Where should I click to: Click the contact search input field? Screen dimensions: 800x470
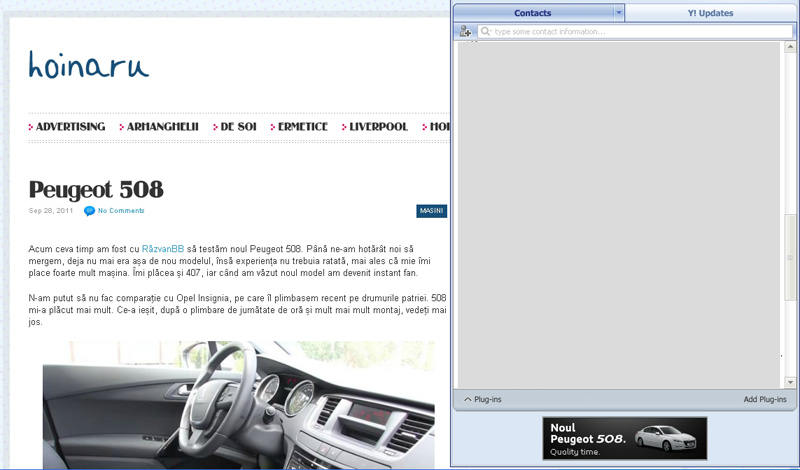tap(640, 32)
